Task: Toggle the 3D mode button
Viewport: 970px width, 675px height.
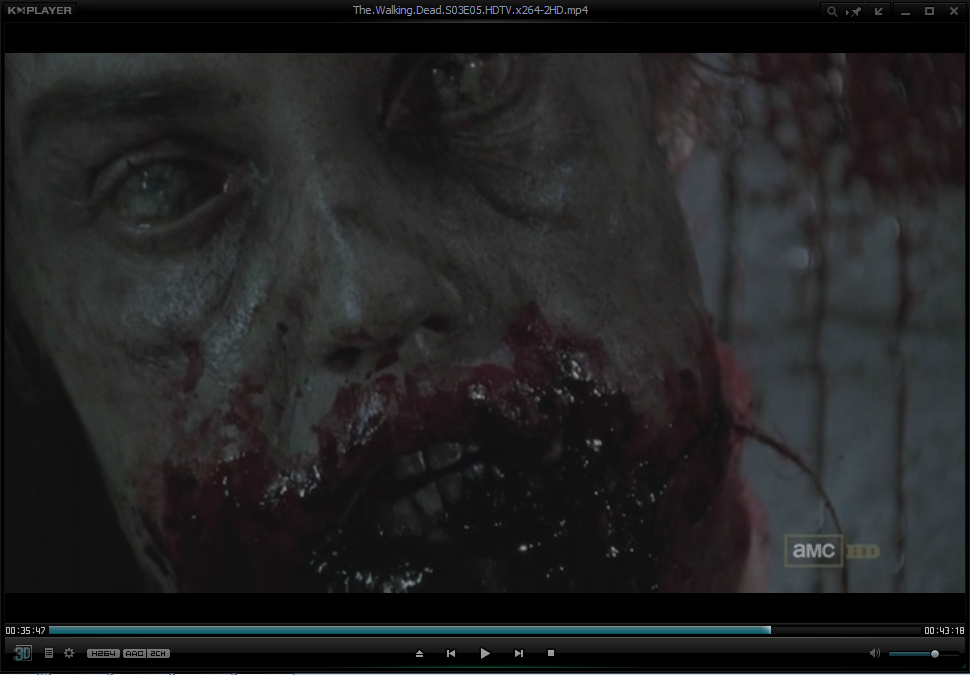Action: tap(23, 653)
